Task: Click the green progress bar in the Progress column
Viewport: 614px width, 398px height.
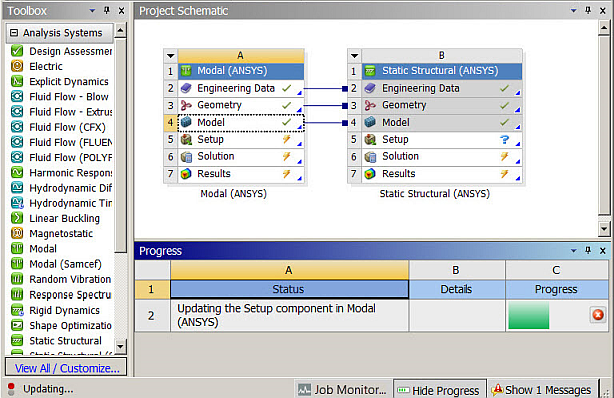Action: [529, 315]
